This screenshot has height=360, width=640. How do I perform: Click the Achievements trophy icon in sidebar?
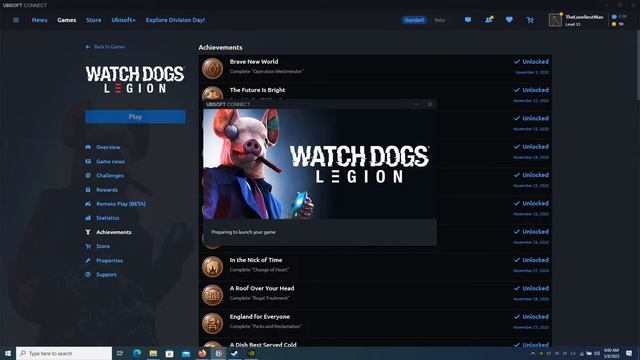pyautogui.click(x=88, y=232)
